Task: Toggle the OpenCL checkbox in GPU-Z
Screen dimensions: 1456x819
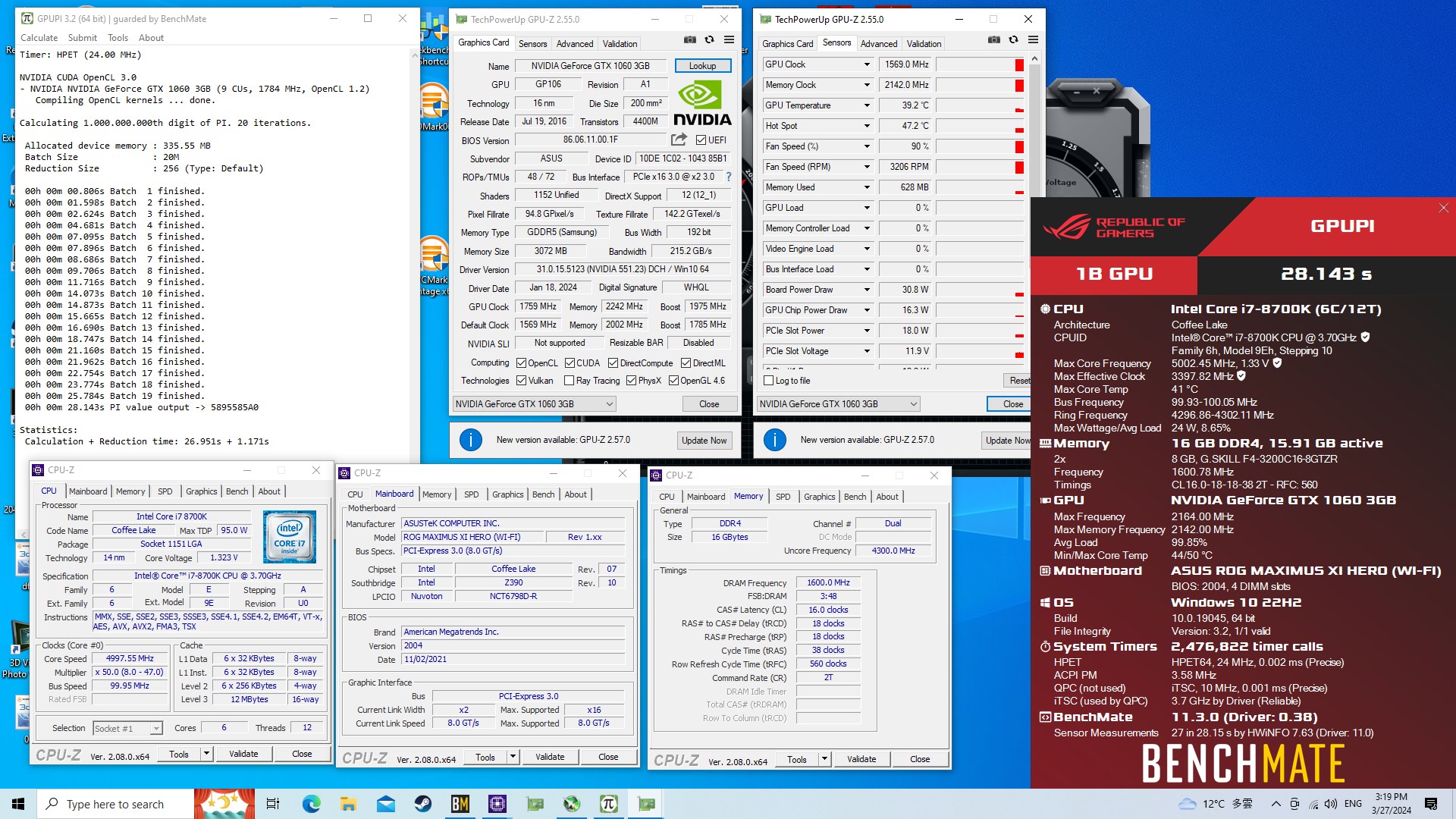Action: tap(521, 363)
